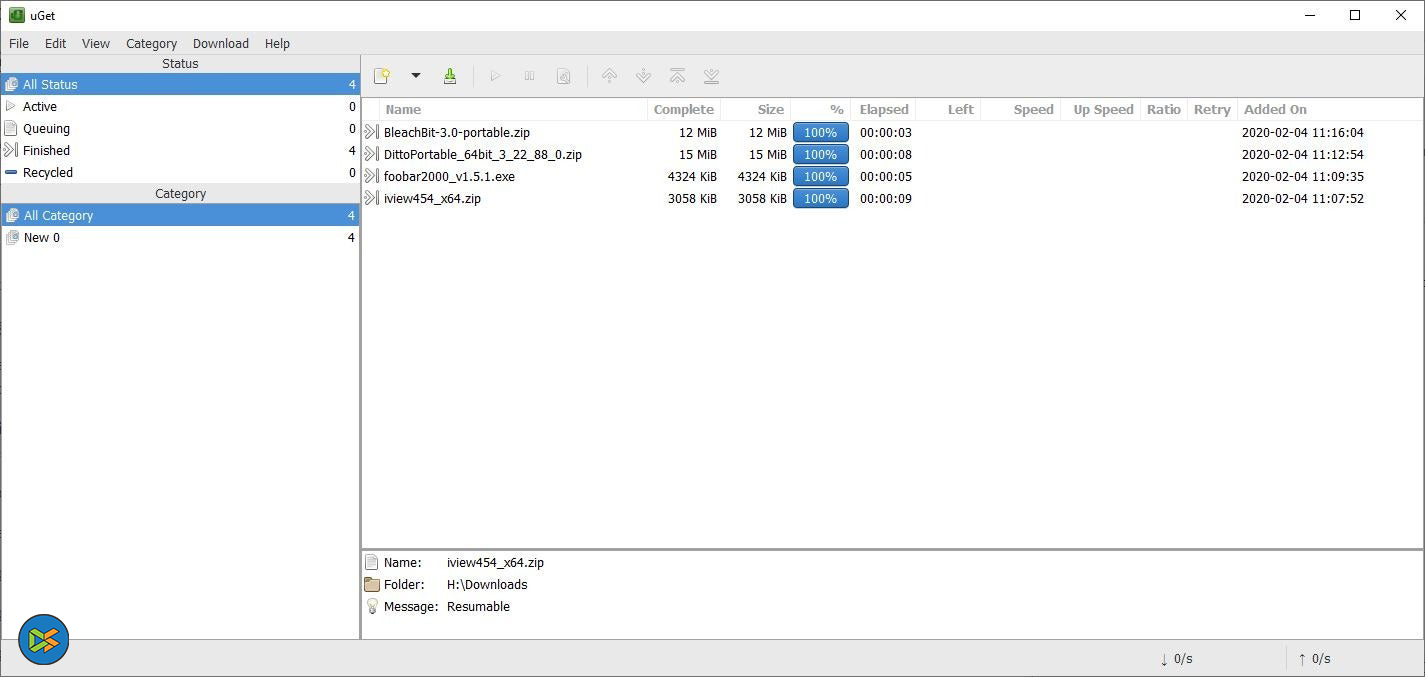Select the New 0 category
Viewport: 1425px width, 677px height.
[x=180, y=237]
